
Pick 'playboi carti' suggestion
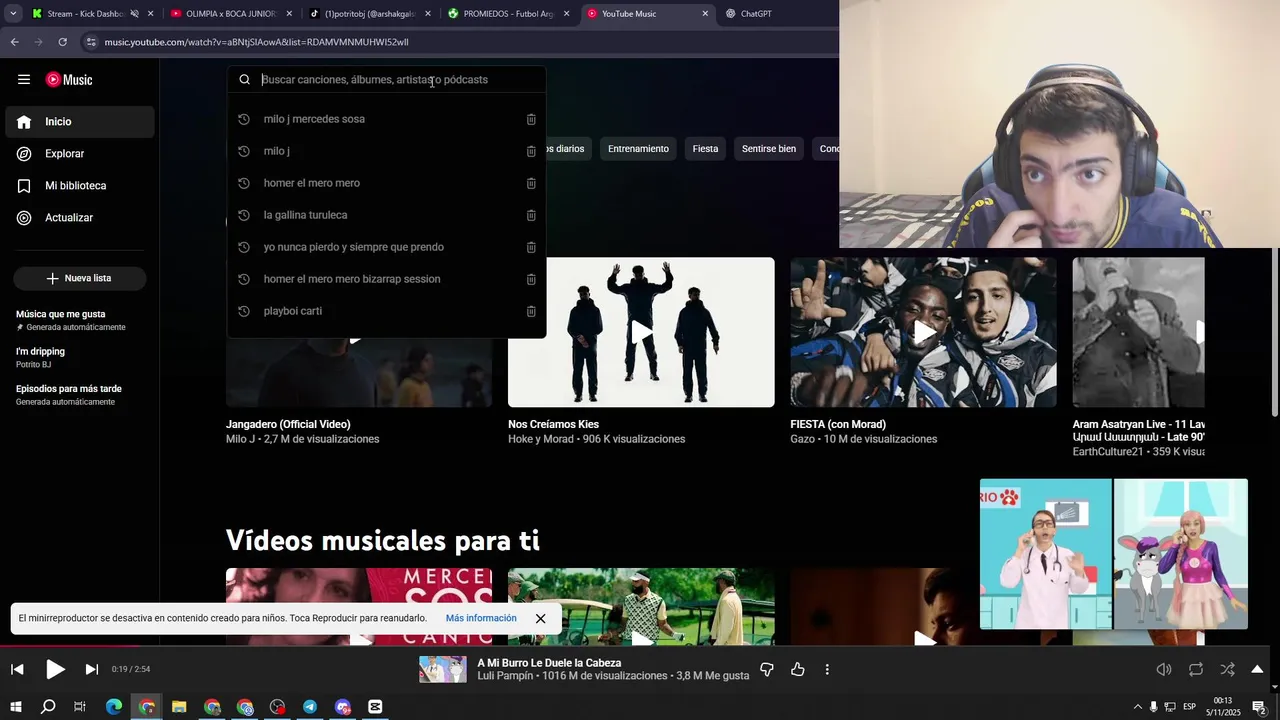point(386,311)
